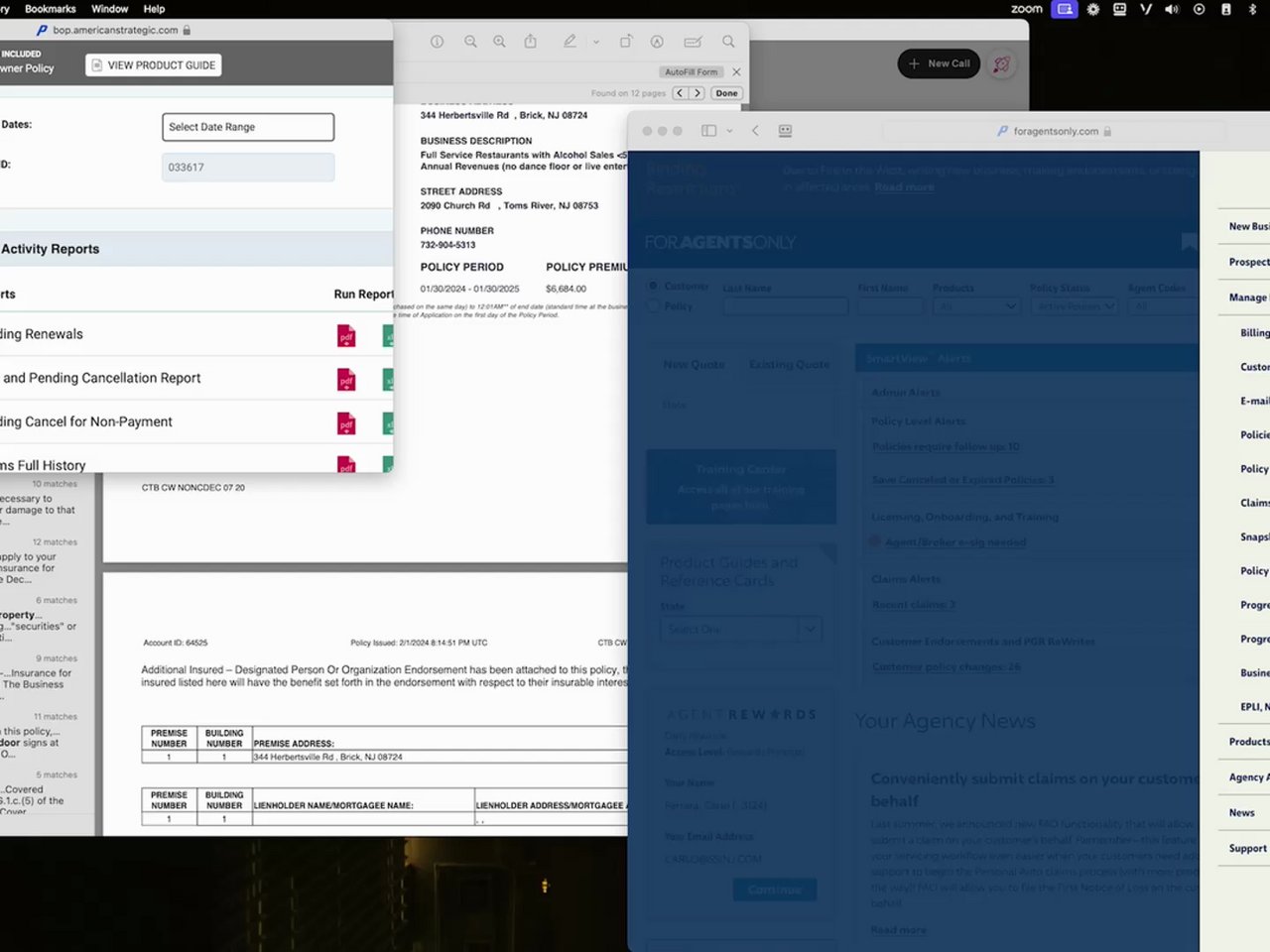The image size is (1270, 952).
Task: Go to previous search result arrow
Action: (680, 93)
